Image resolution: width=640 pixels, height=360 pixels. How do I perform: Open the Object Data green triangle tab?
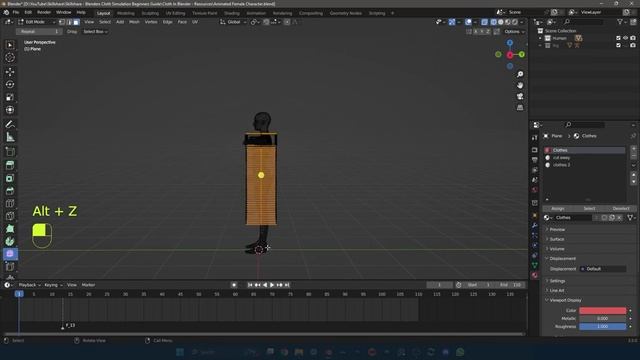[535, 265]
